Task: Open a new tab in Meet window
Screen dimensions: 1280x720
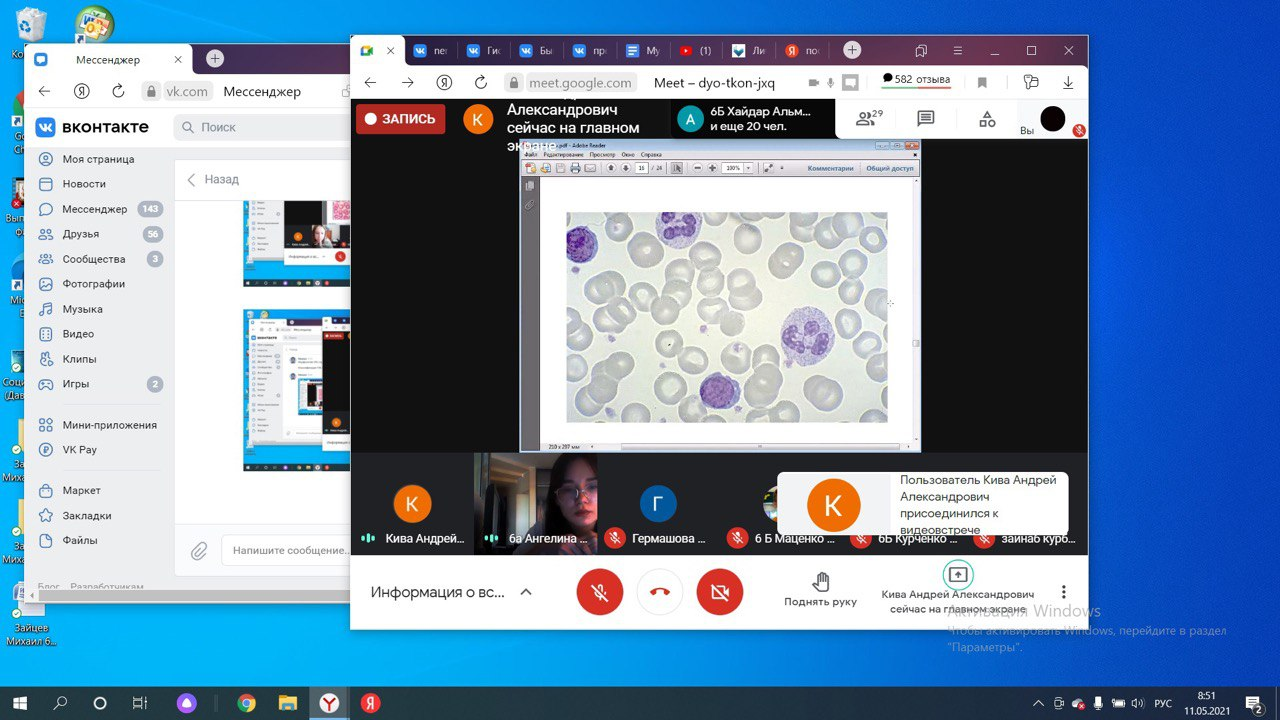Action: pyautogui.click(x=852, y=50)
